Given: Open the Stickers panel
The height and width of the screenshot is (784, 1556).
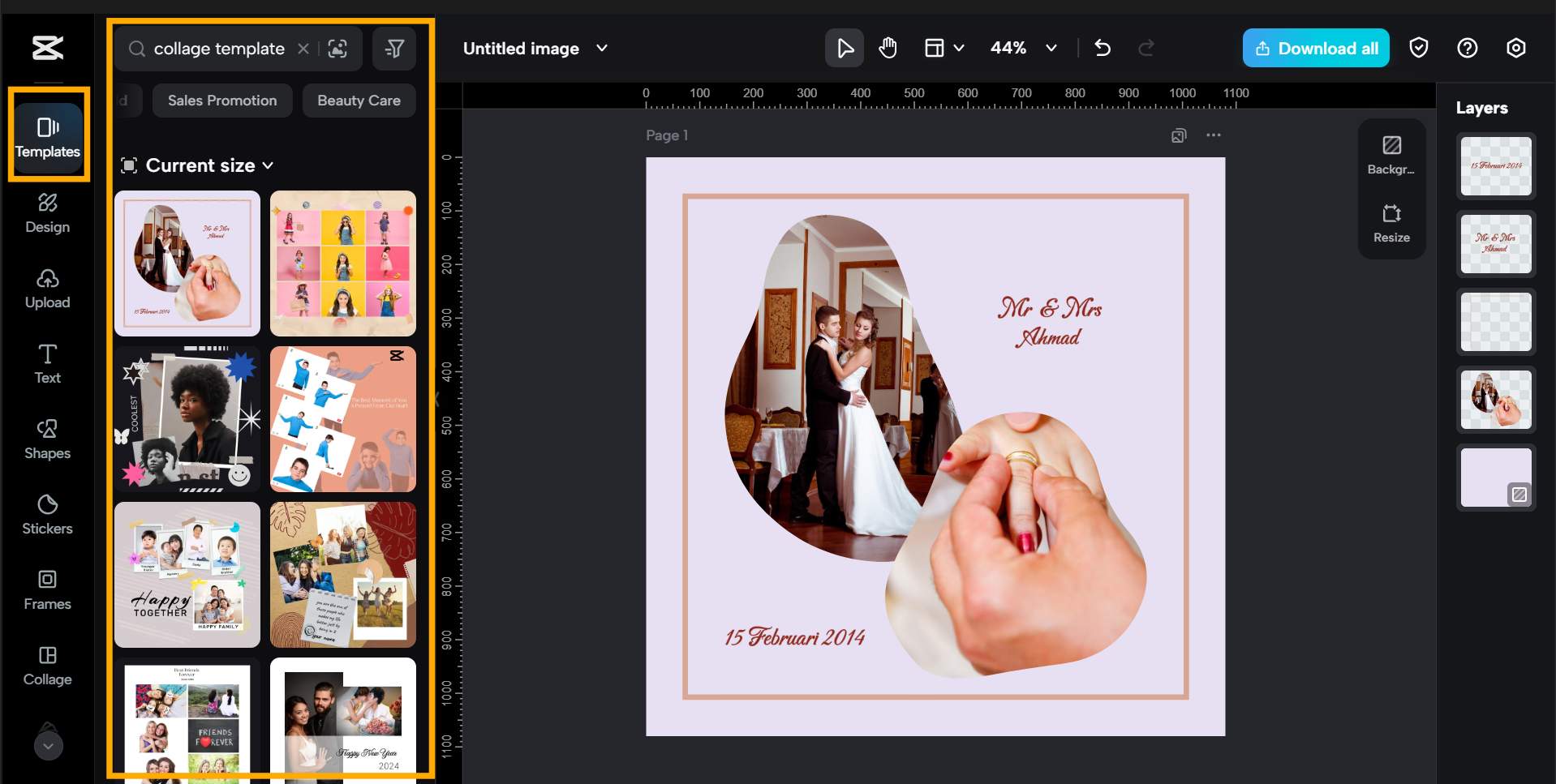Looking at the screenshot, I should 46,515.
